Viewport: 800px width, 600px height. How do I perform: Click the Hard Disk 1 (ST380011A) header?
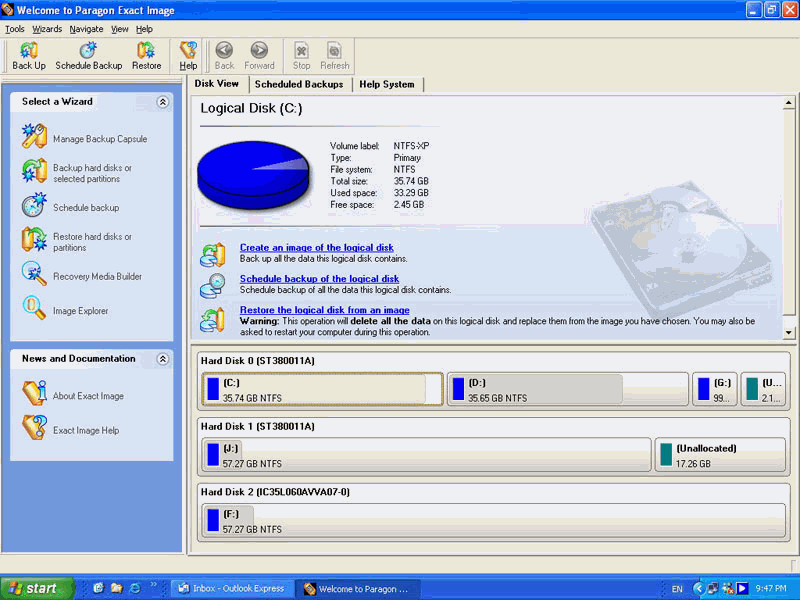pos(258,426)
